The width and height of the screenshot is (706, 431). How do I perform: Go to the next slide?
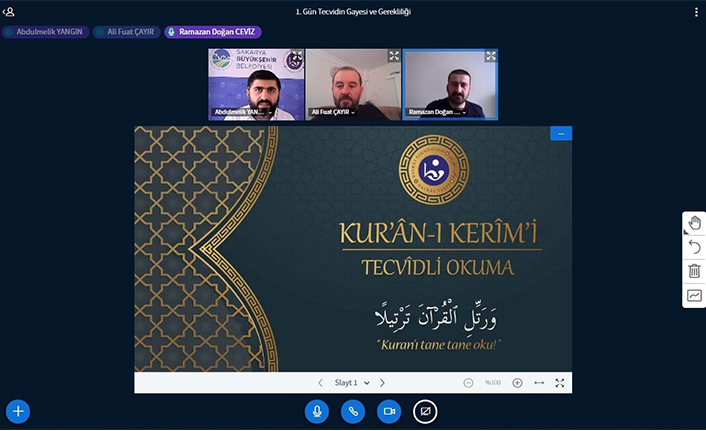point(382,383)
